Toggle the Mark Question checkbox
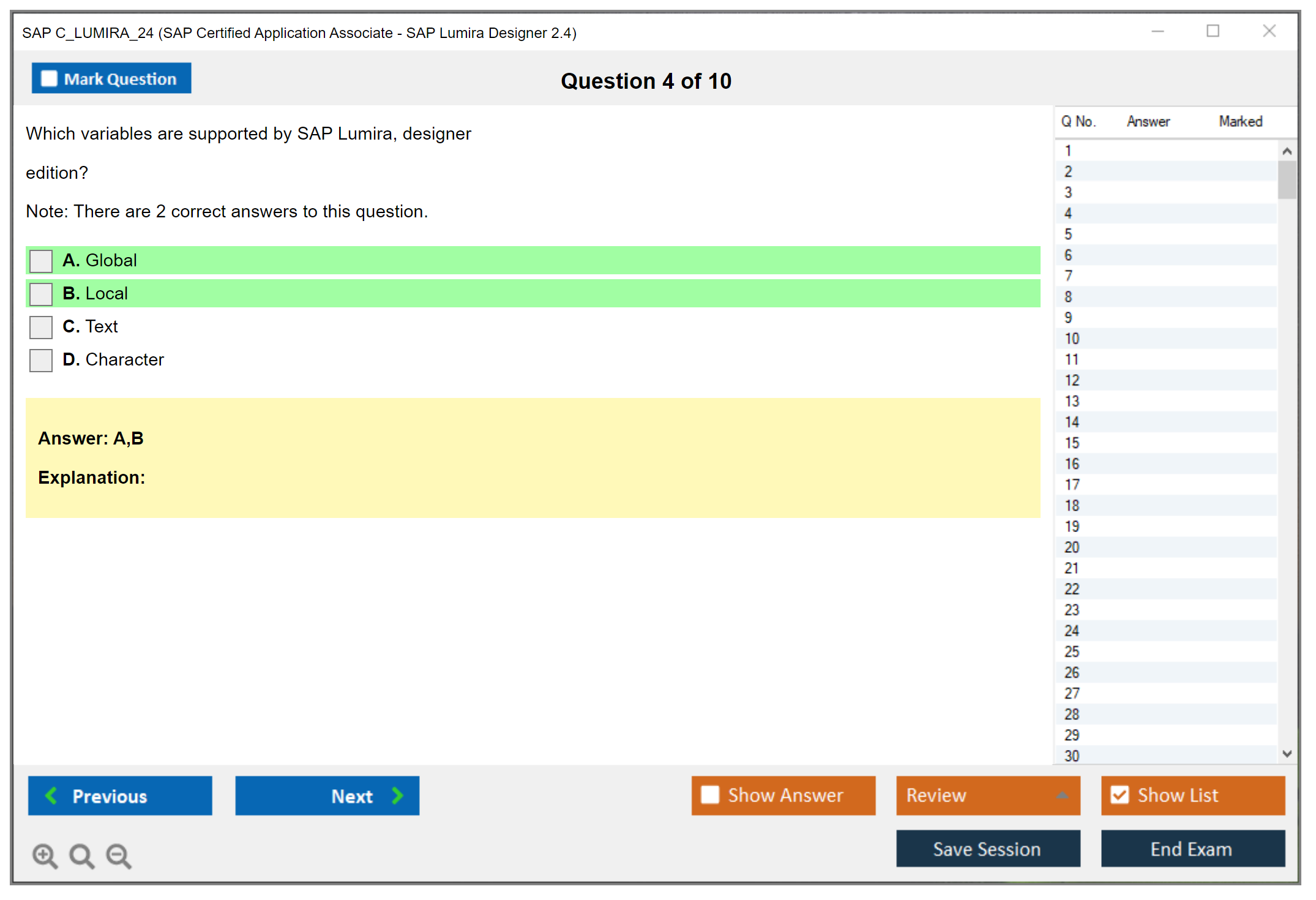The height and width of the screenshot is (900, 1316). tap(49, 79)
